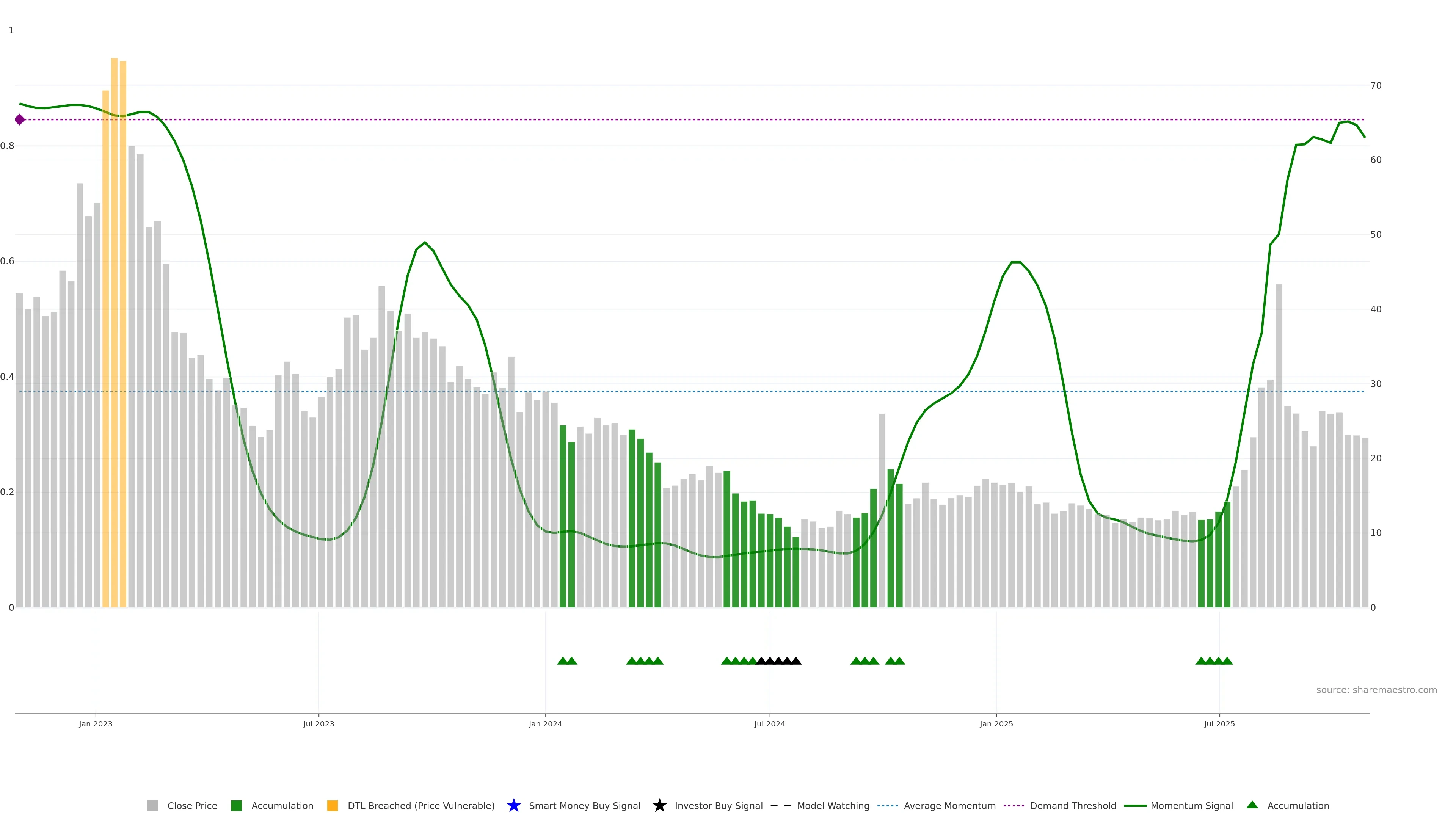This screenshot has height=819, width=1456.
Task: Click the green Accumulation square legend icon
Action: 236,805
